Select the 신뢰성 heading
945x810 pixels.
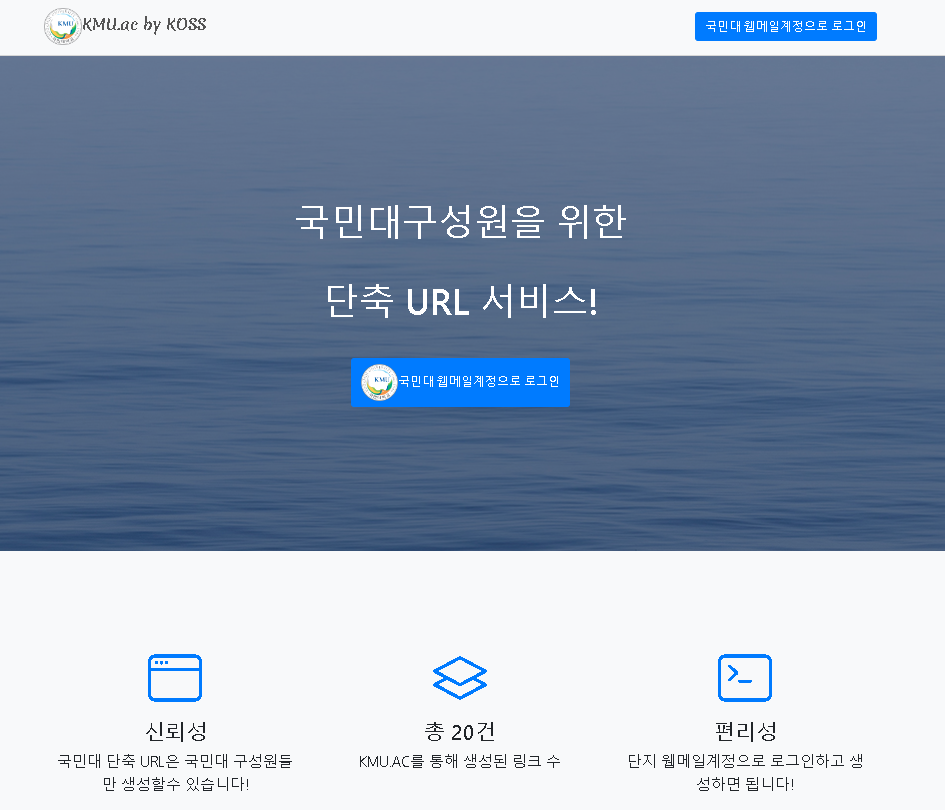pyautogui.click(x=175, y=732)
